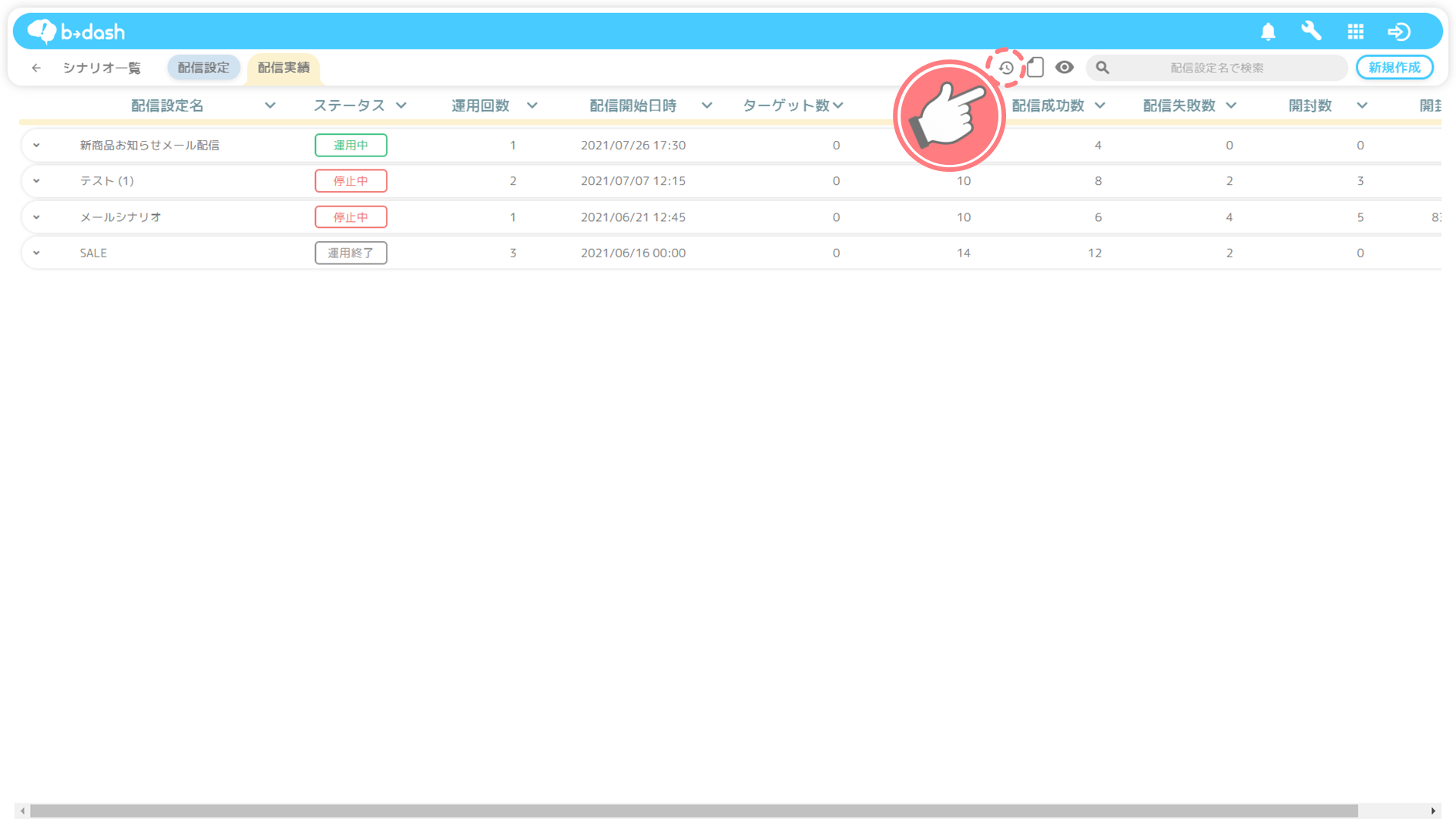
Task: Open the 開封数 column dropdown
Action: [x=1362, y=106]
